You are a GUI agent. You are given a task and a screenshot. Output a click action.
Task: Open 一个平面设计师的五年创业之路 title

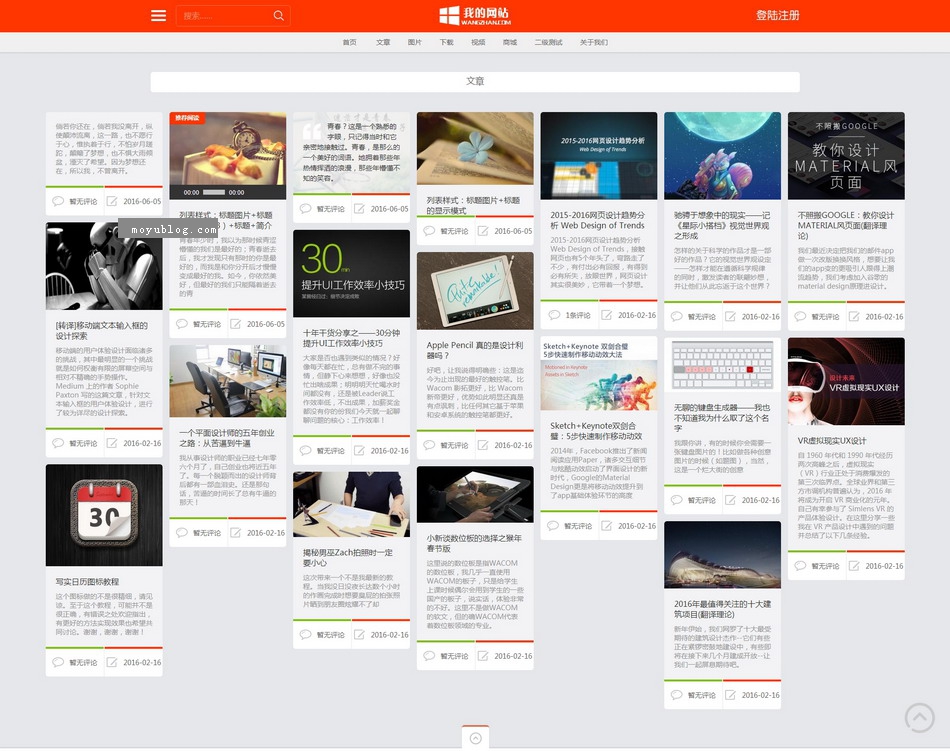pos(227,438)
